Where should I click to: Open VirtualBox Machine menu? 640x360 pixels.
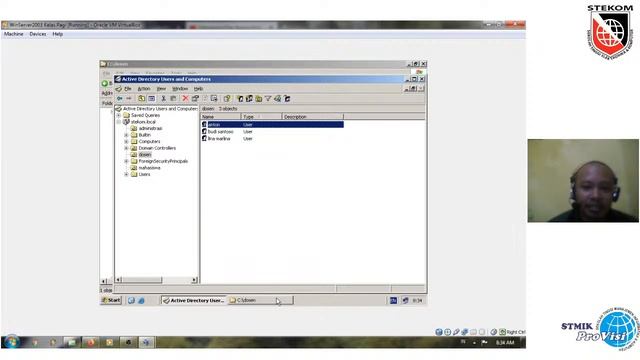(13, 34)
